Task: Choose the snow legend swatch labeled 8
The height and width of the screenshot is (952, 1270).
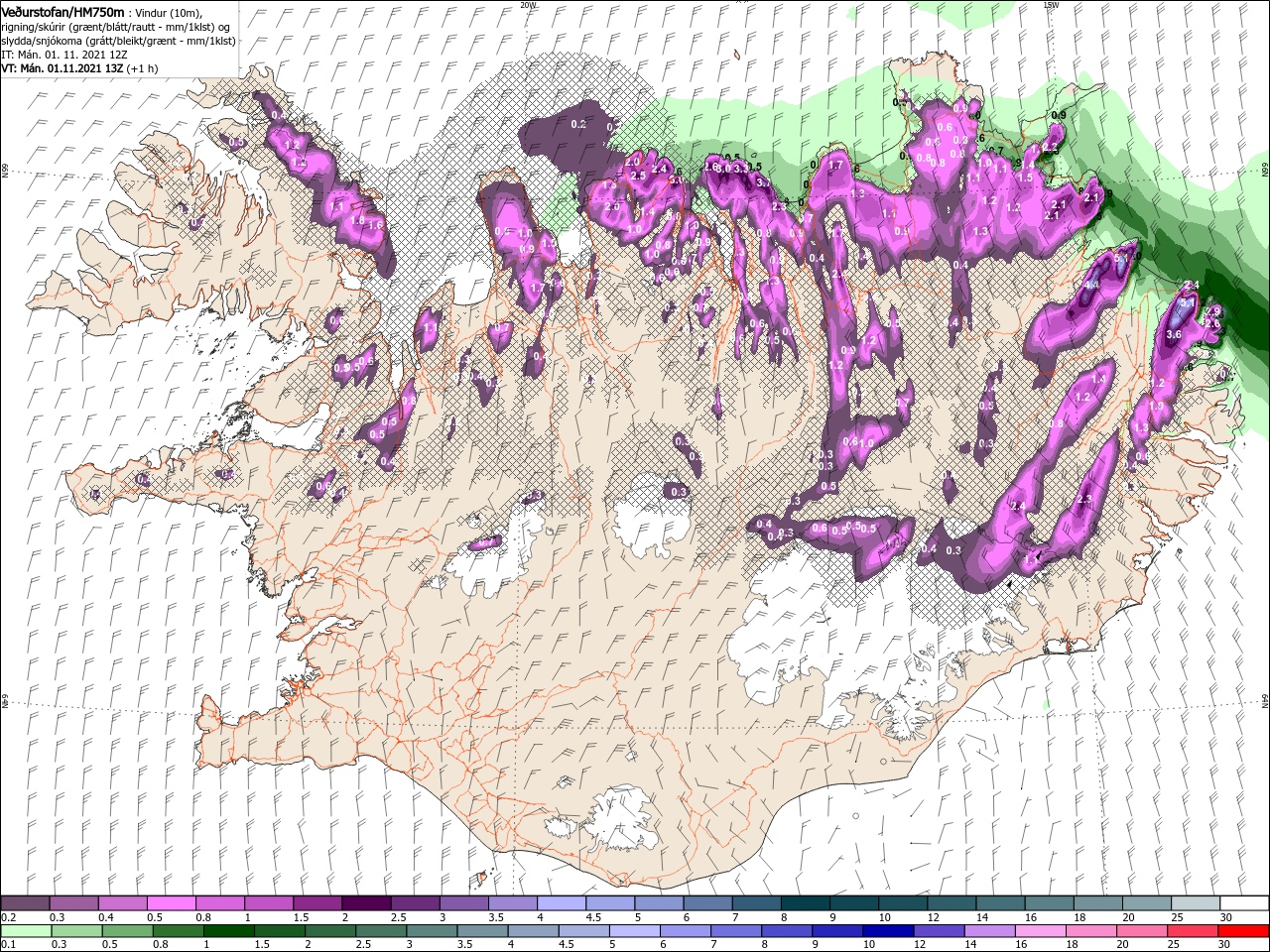Action: (804, 903)
